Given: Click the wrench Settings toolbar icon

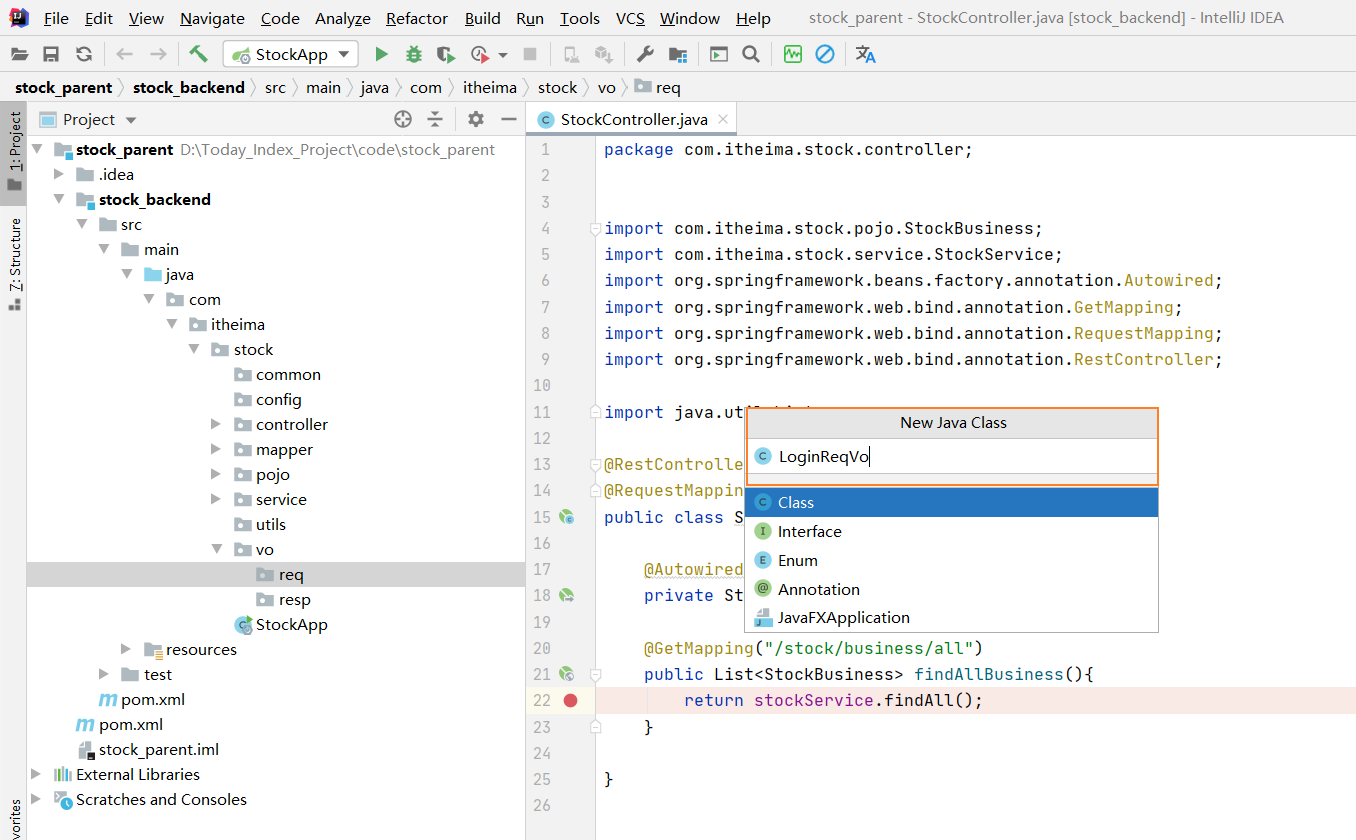Looking at the screenshot, I should (645, 54).
